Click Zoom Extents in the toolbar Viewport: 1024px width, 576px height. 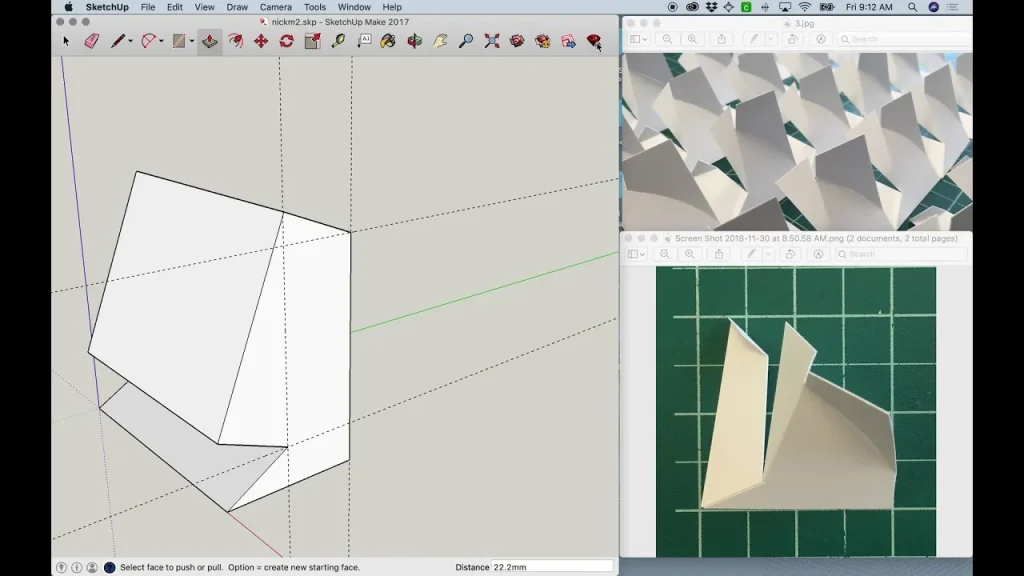[490, 42]
